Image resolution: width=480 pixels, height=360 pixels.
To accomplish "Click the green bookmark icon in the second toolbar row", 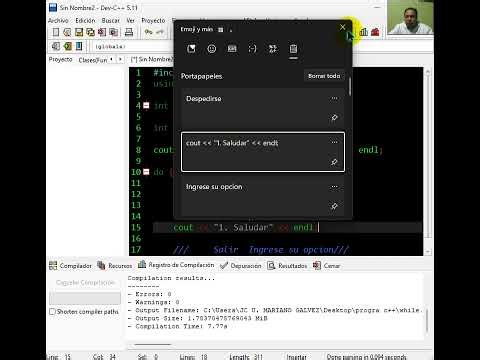I will 68,46.
